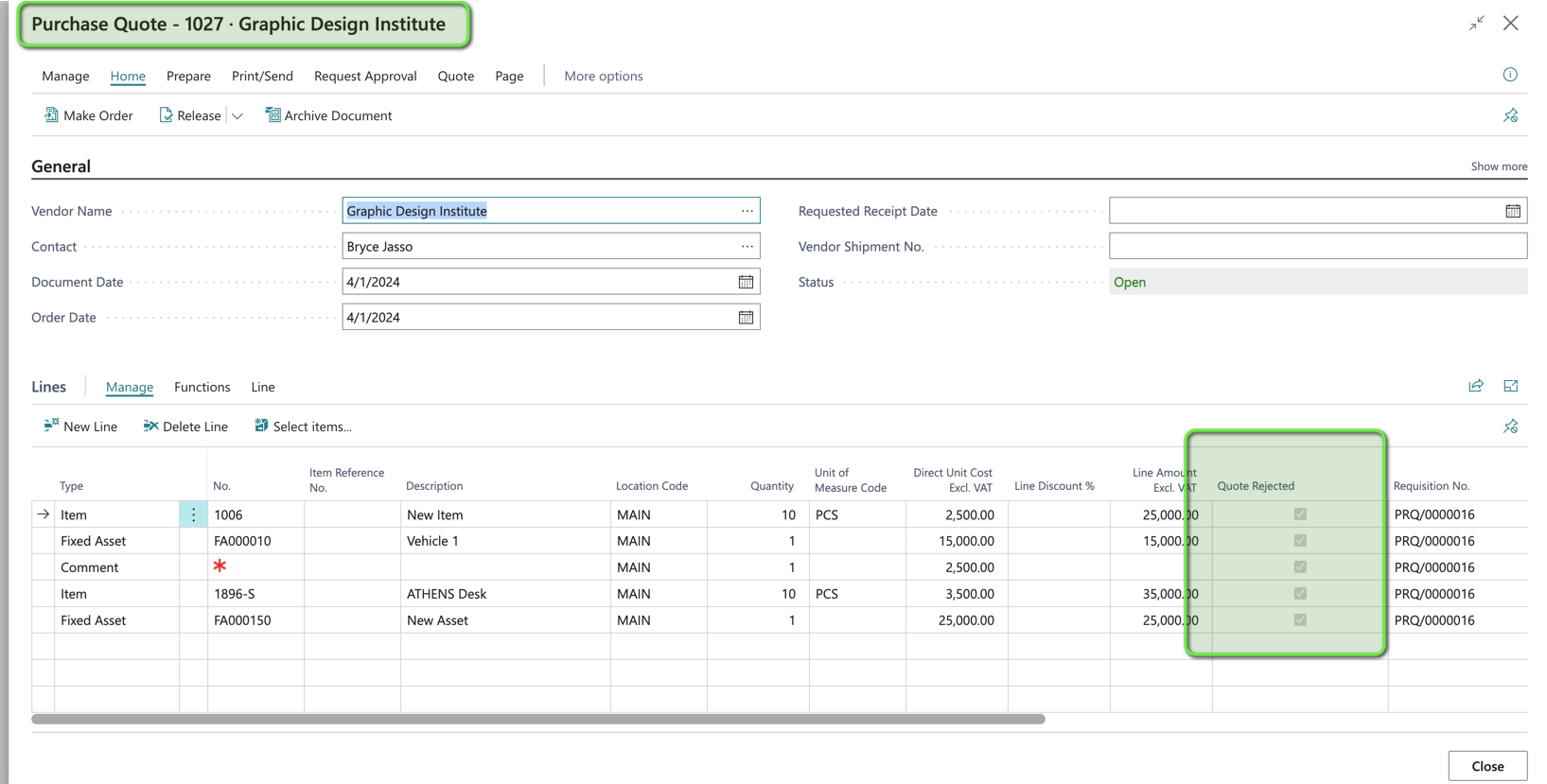Click the Delete Line icon
1547x784 pixels.
coord(150,427)
